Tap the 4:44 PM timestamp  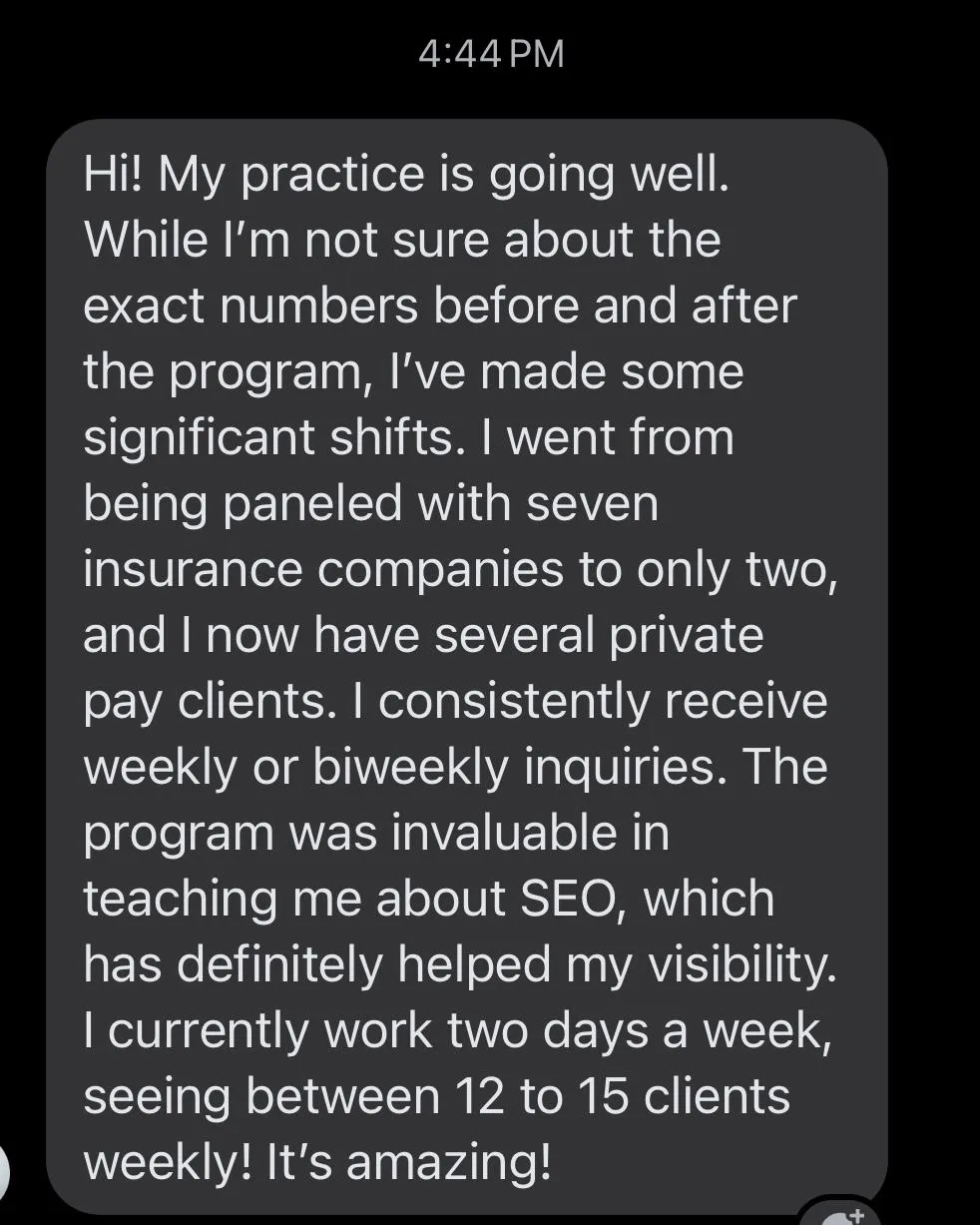coord(491,54)
